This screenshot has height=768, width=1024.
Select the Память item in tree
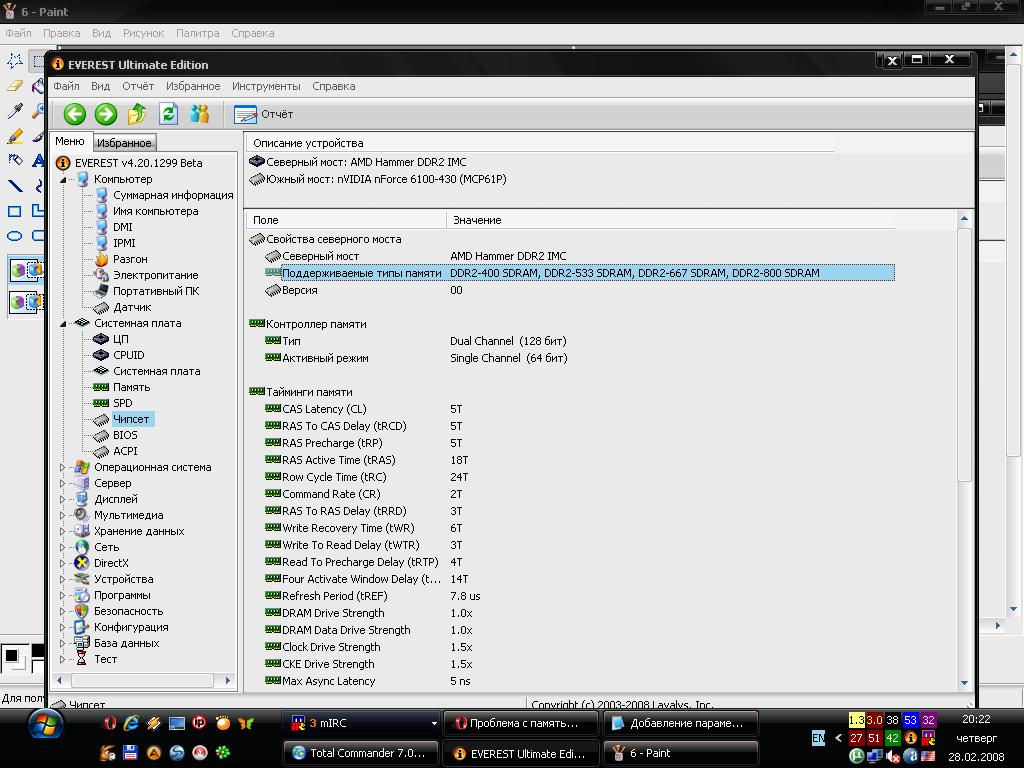click(x=131, y=387)
